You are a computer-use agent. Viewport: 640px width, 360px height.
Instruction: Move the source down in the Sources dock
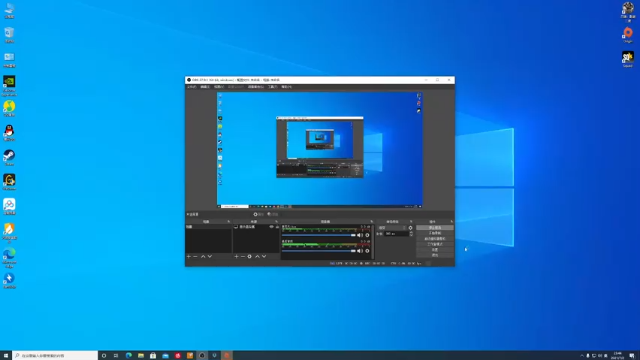(x=264, y=256)
